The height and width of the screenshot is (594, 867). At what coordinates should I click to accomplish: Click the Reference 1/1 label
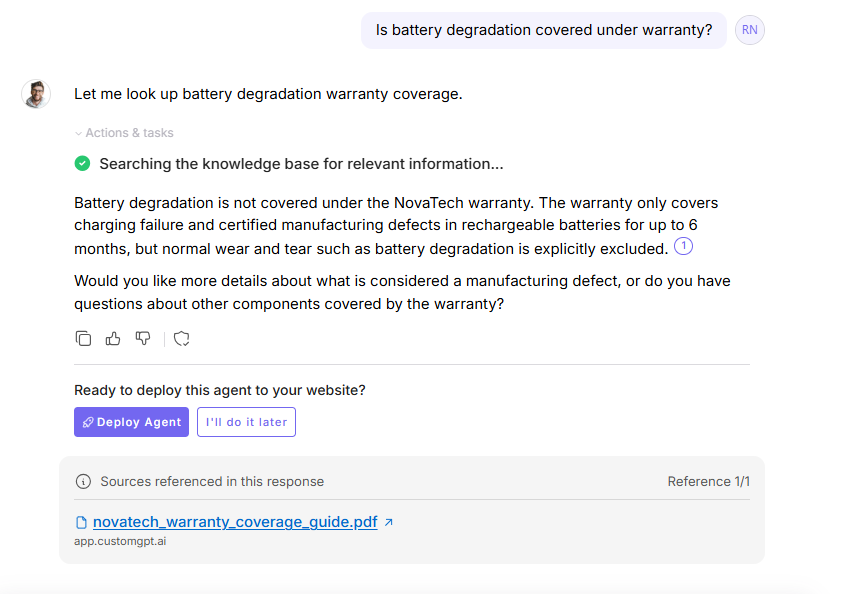coord(708,482)
